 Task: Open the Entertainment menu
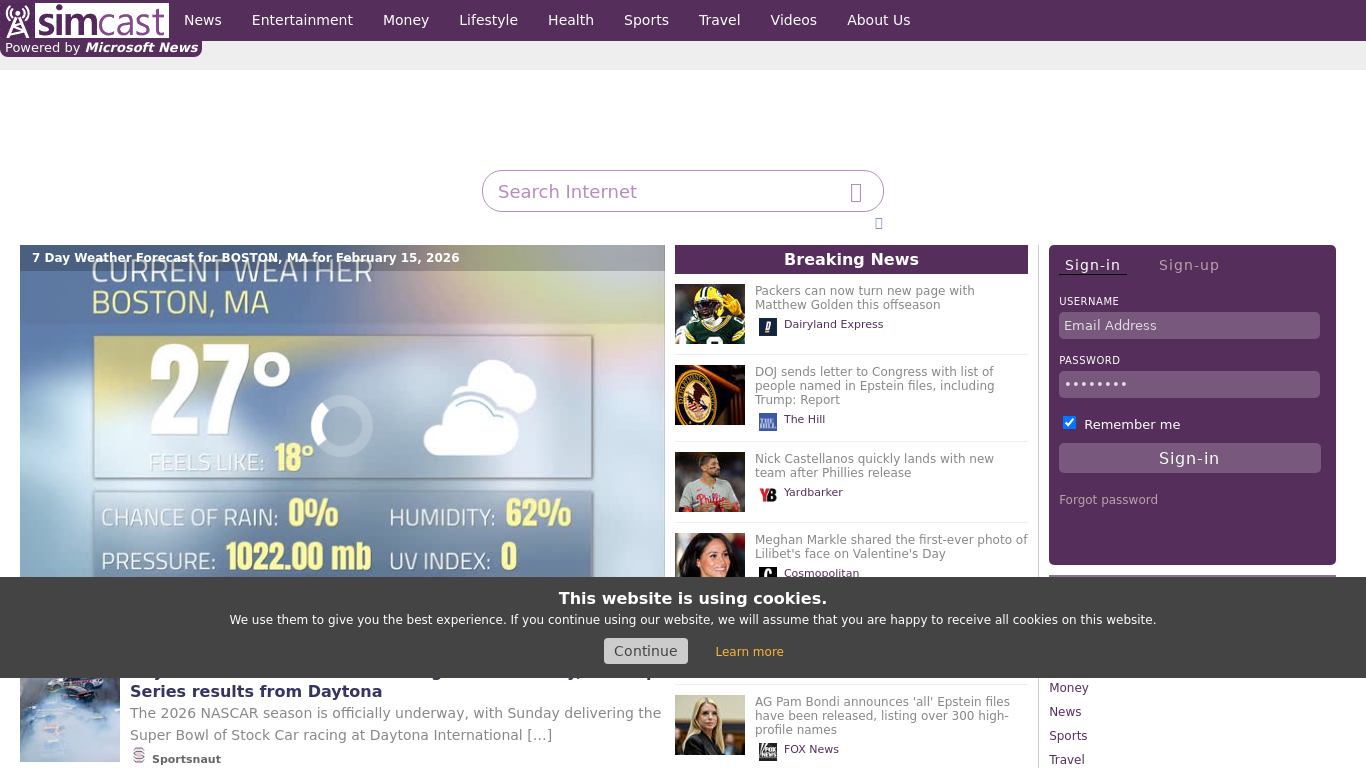302,20
